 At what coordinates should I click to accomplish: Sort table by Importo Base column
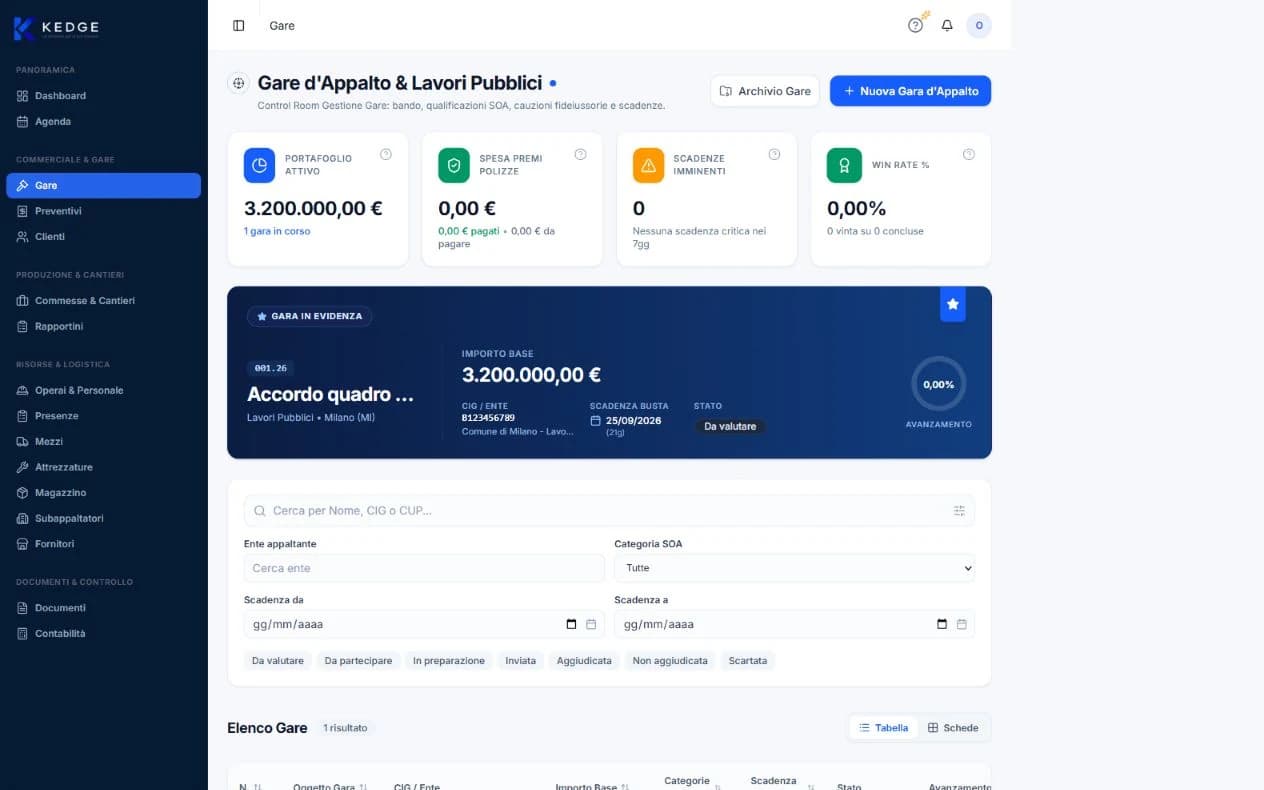[592, 786]
